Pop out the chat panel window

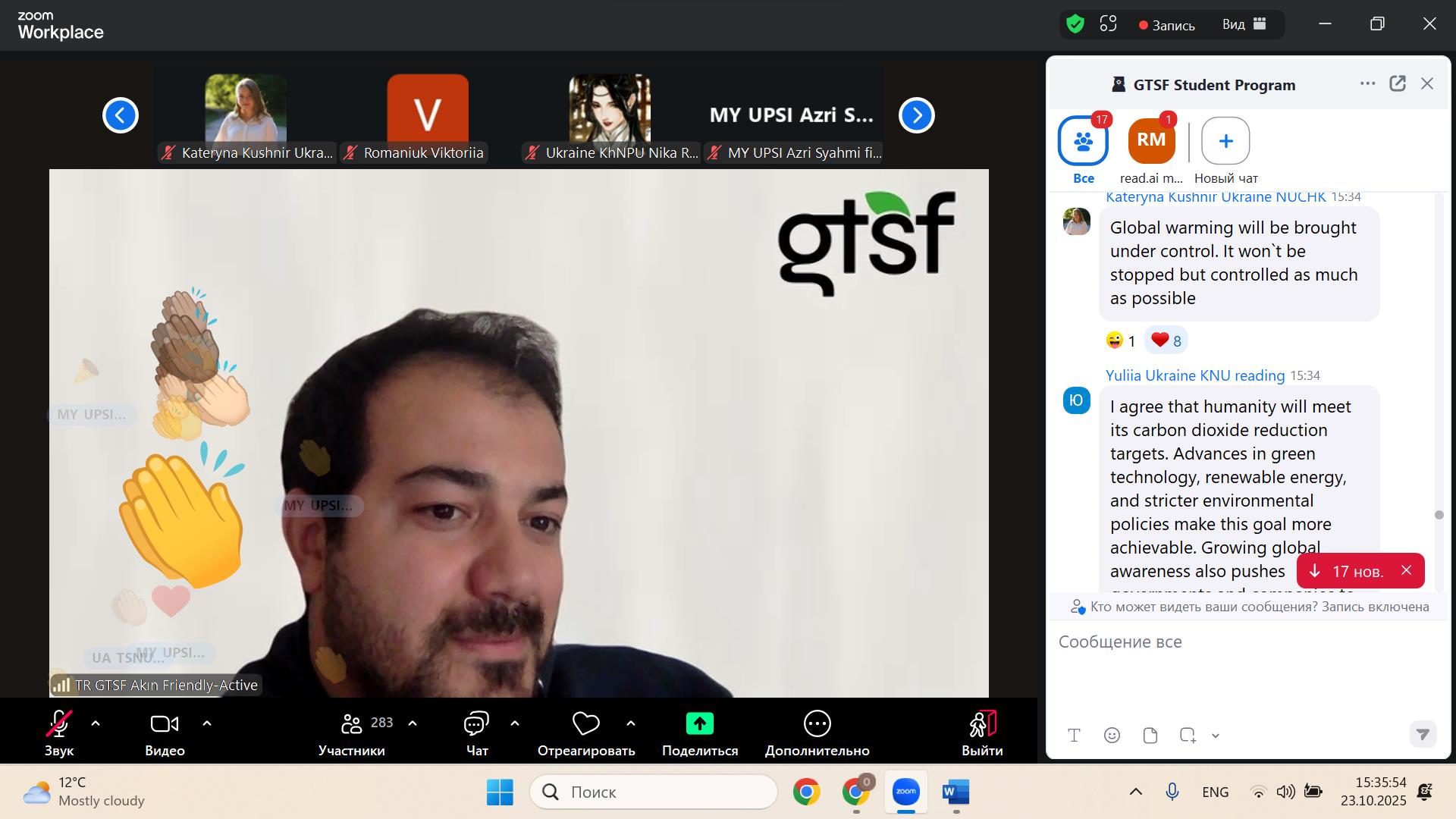[x=1397, y=84]
